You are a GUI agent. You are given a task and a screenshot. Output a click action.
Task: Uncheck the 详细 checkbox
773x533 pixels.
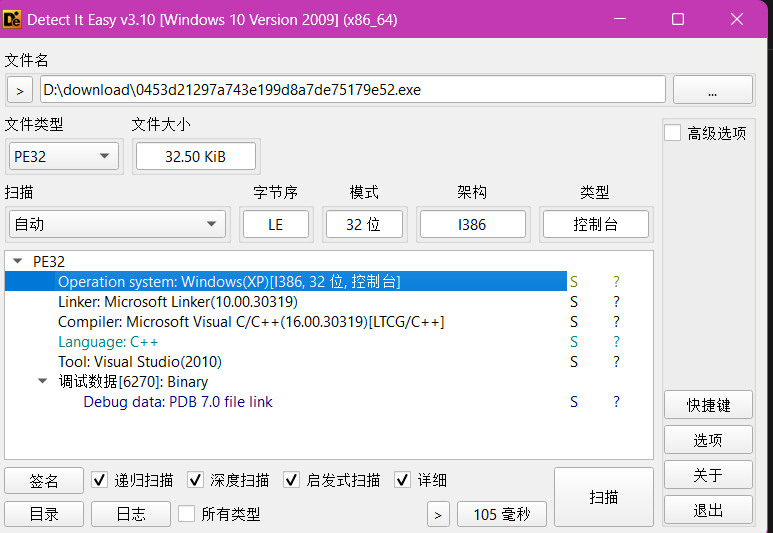pos(402,479)
